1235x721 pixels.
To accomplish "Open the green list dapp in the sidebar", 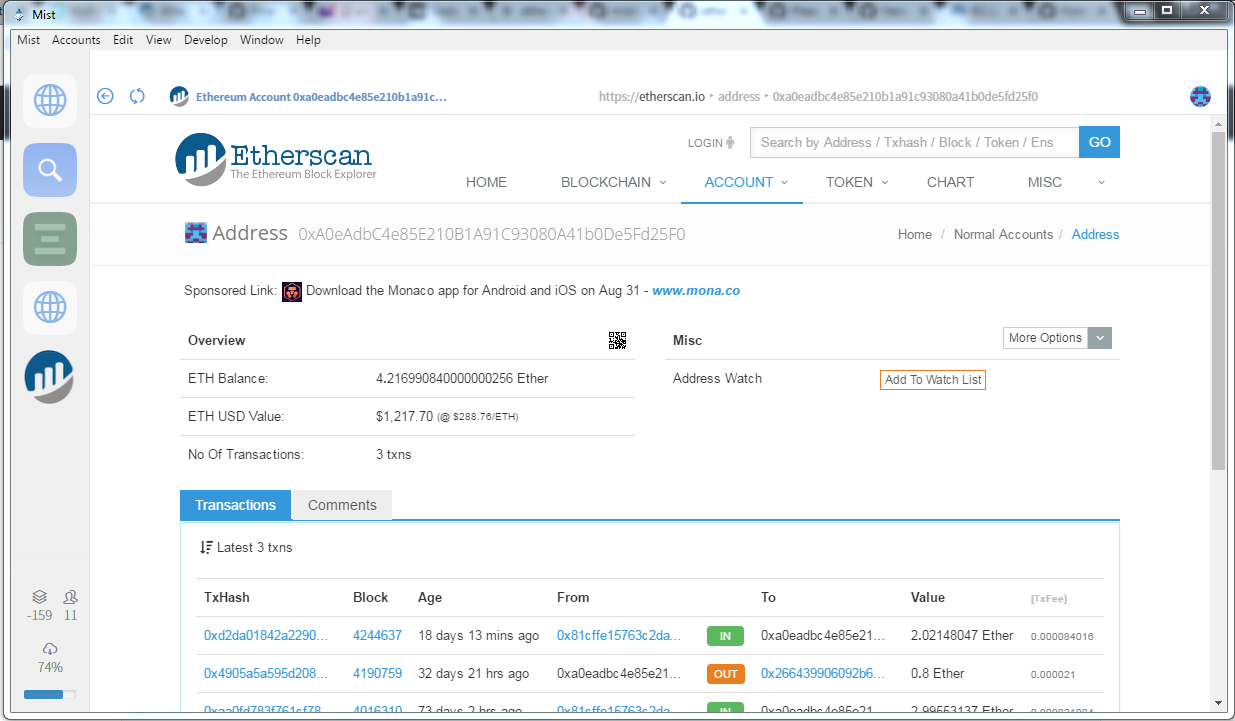I will 50,239.
